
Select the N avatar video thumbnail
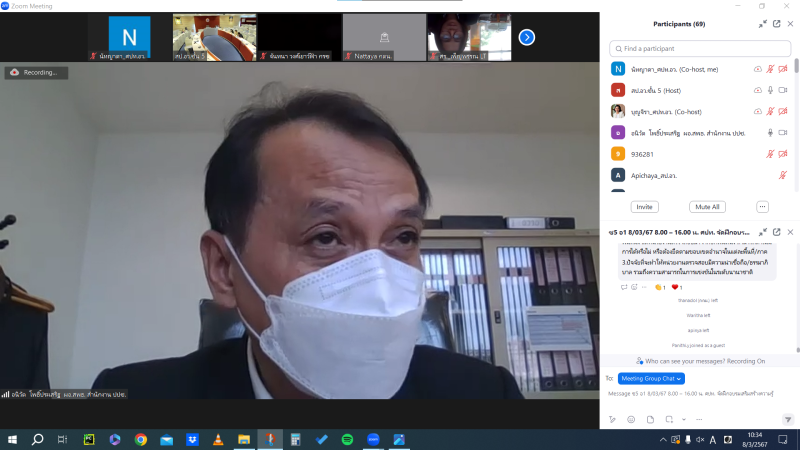click(130, 37)
